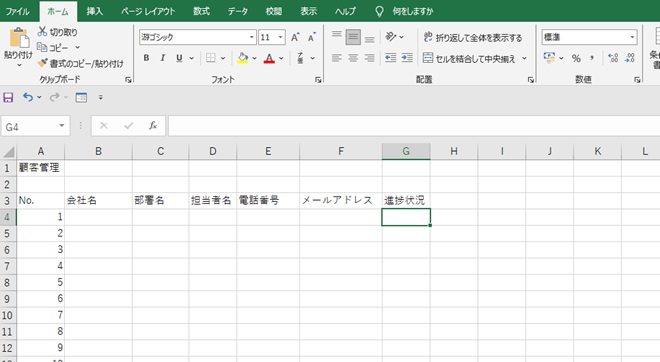Toggle Underline formatting
660x362 pixels.
[179, 58]
